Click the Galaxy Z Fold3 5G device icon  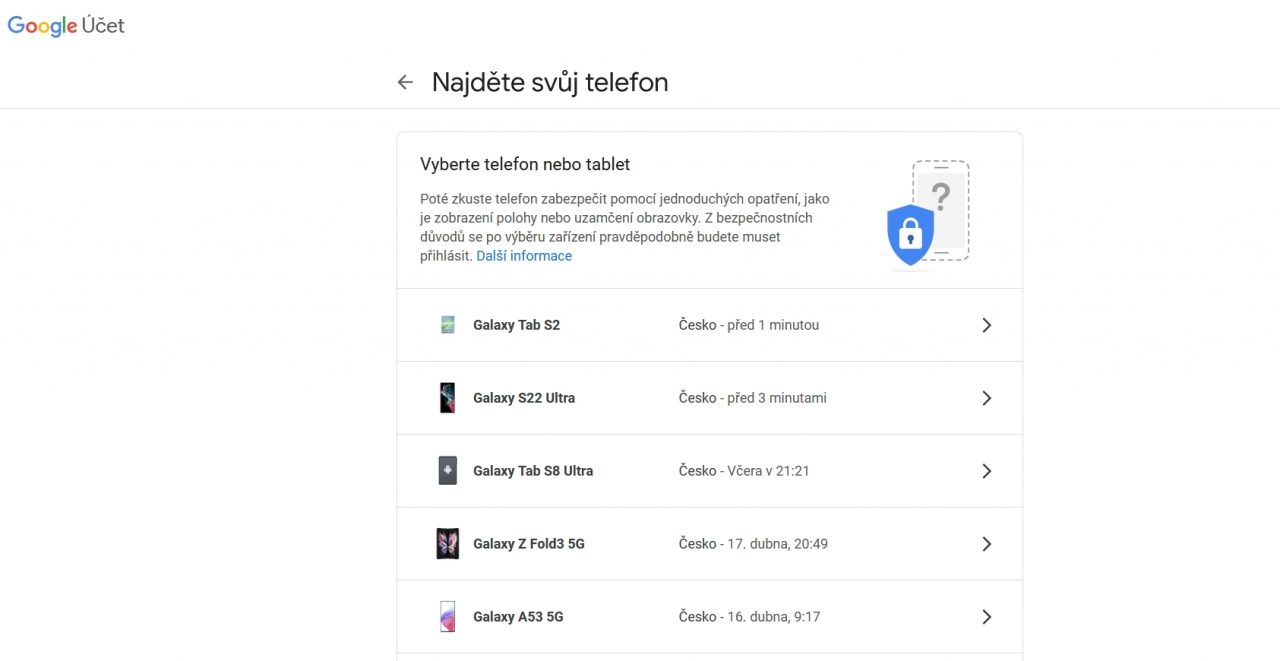(448, 544)
